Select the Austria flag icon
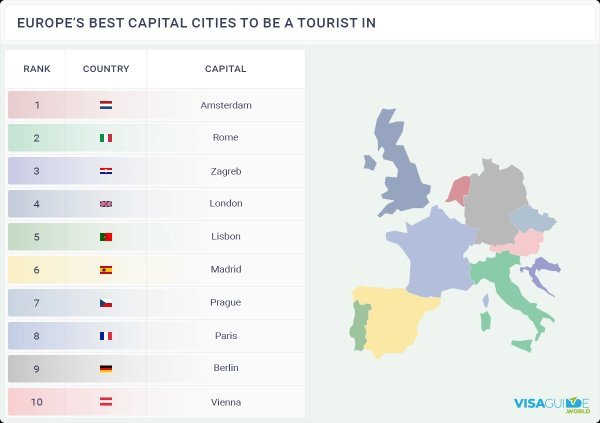Screen dimensions: 600x423 [106, 402]
